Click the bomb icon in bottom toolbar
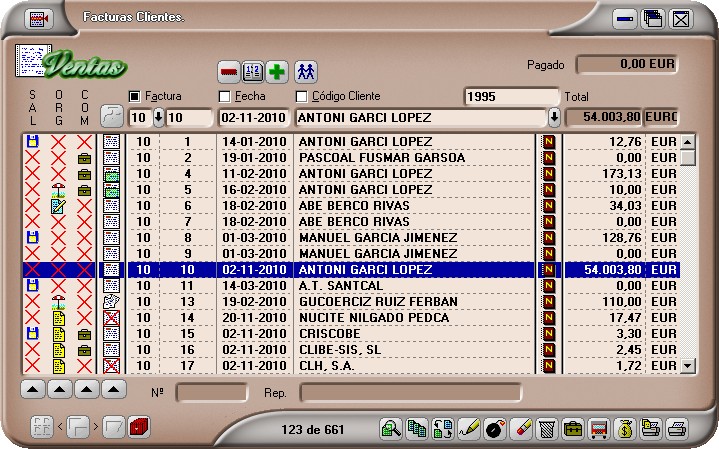Viewport: 719px width, 449px height. pyautogui.click(x=494, y=429)
